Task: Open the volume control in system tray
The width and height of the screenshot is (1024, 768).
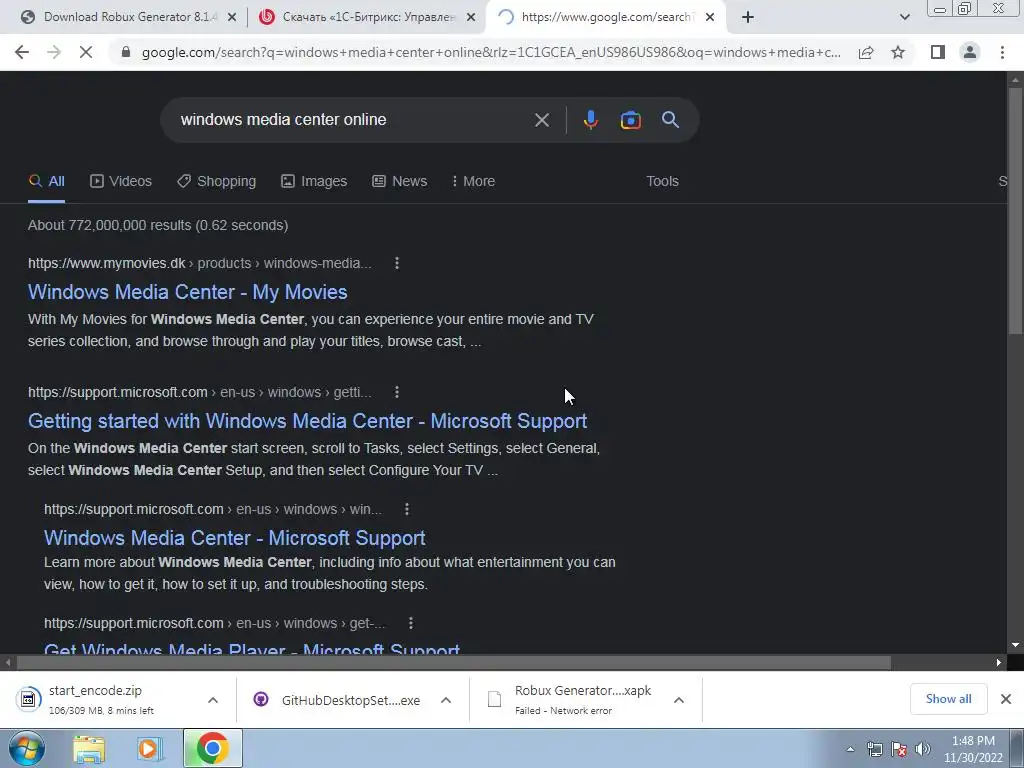Action: pos(922,749)
